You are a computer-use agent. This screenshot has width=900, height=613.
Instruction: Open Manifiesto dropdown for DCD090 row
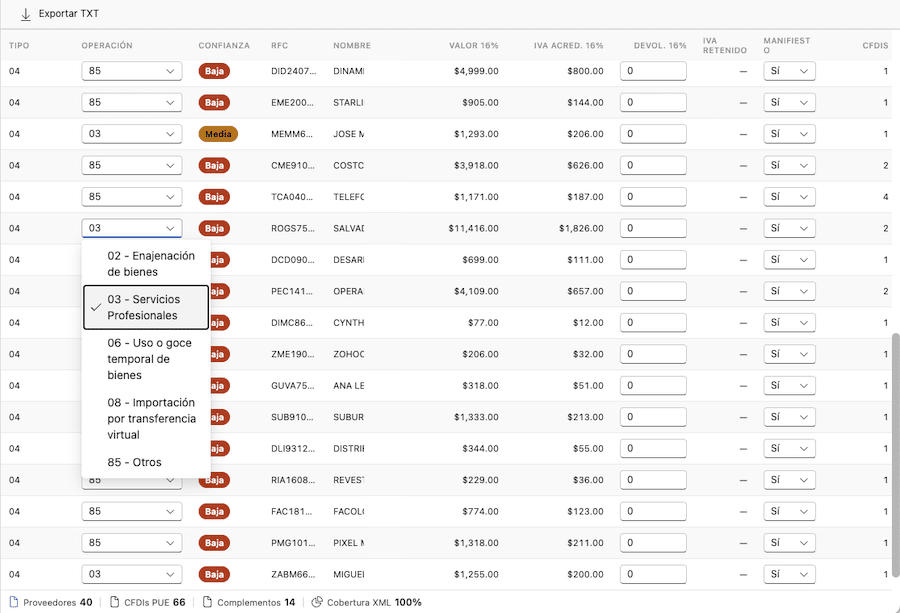789,260
